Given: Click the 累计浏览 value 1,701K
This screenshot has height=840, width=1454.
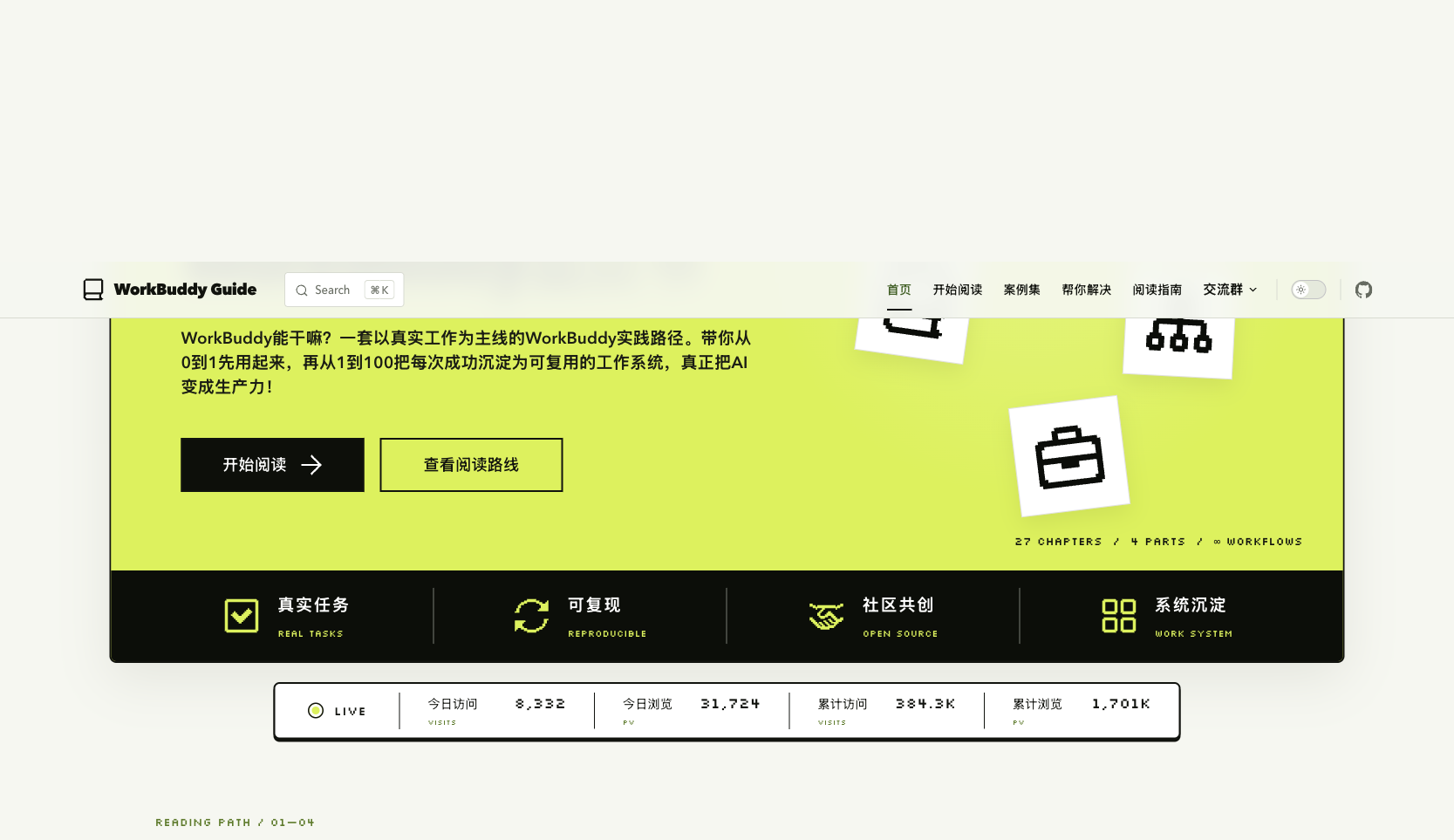Looking at the screenshot, I should coord(1121,704).
